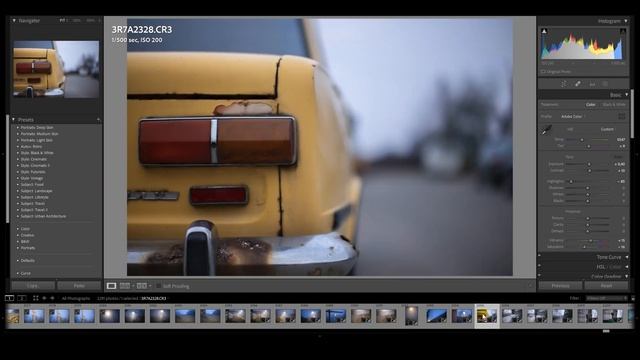Select the Red Eye Correction tool
Screen dimensions: 640x360
592,84
